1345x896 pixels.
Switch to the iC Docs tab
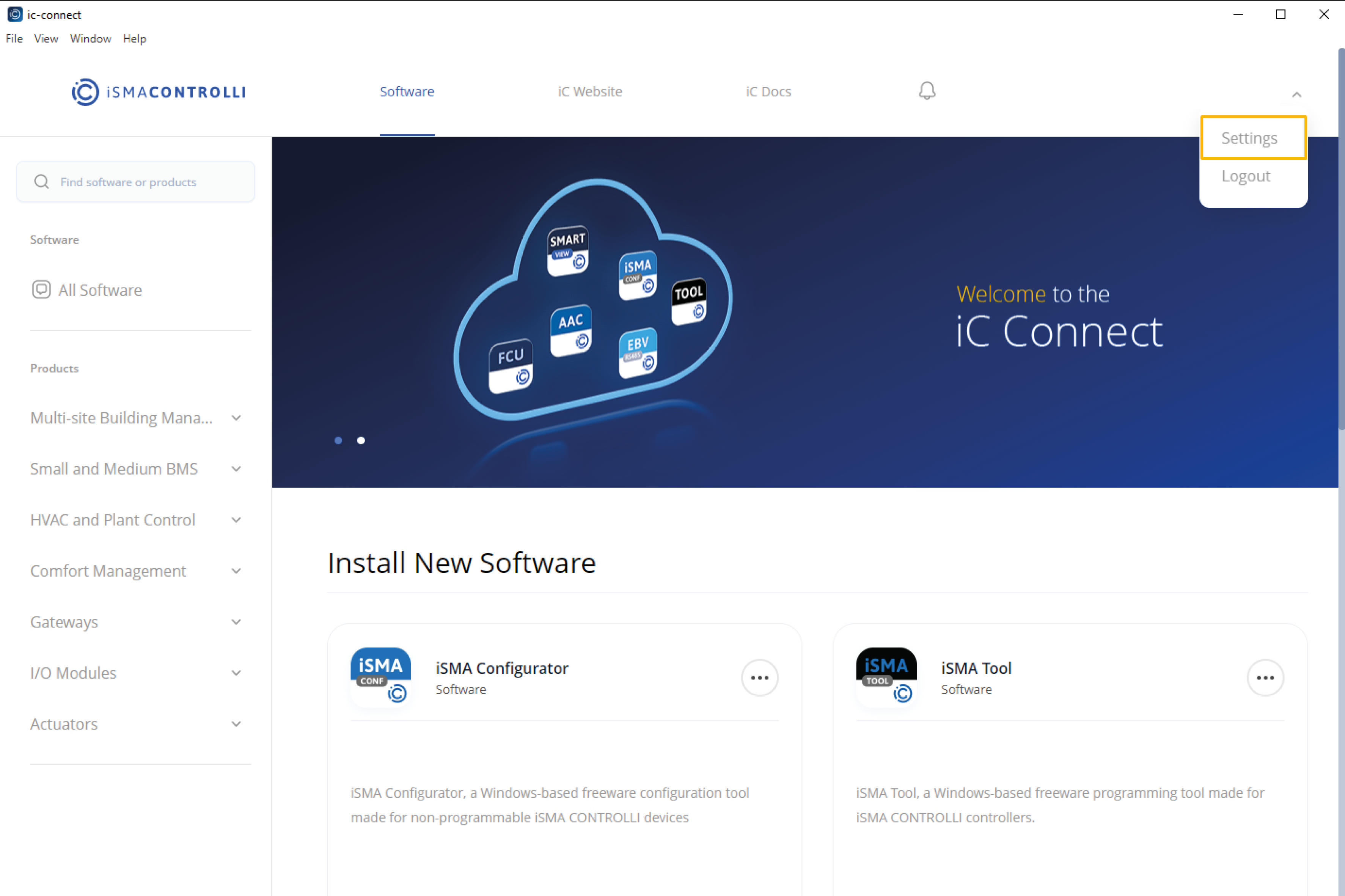(x=768, y=91)
